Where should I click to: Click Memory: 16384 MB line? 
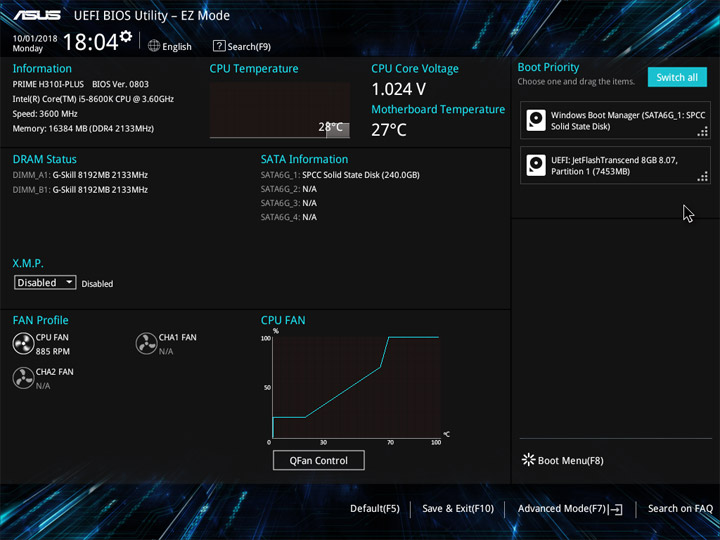click(83, 129)
